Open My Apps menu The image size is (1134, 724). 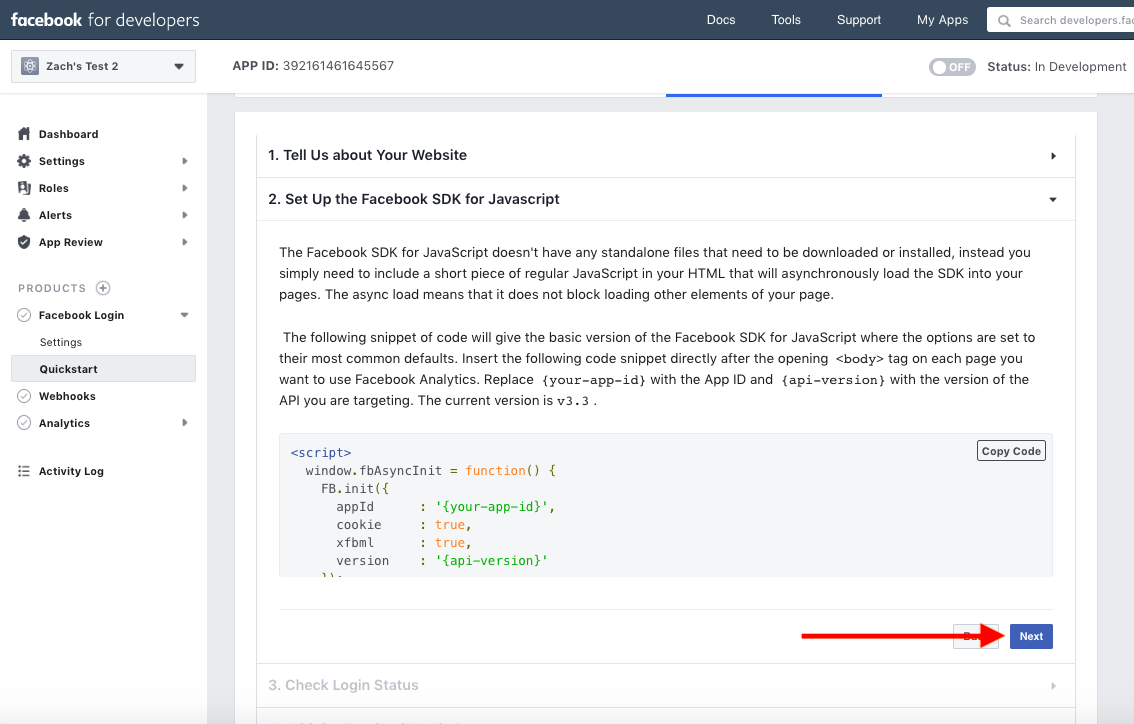(942, 20)
